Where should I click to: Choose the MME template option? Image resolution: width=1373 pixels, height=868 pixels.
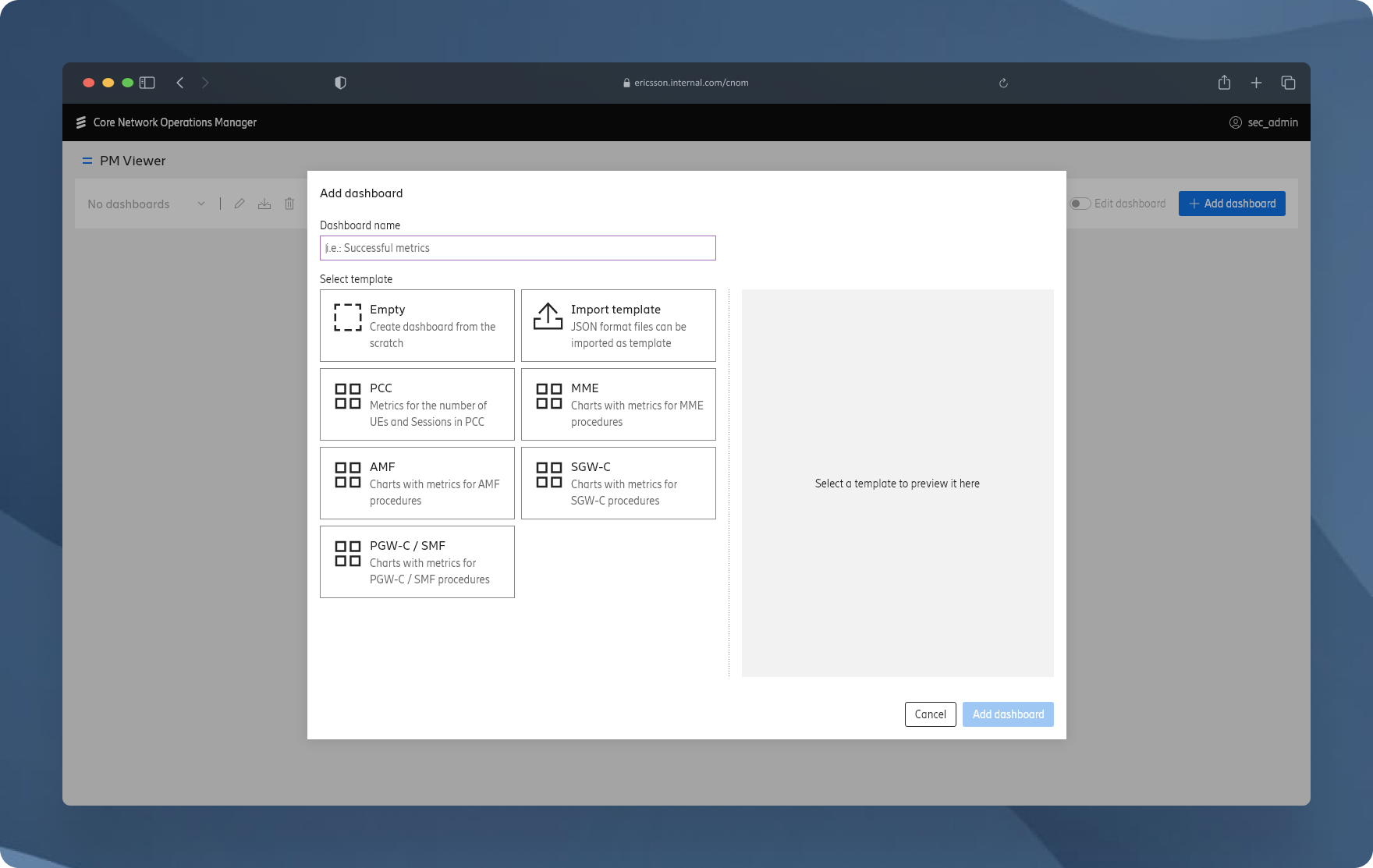point(618,404)
